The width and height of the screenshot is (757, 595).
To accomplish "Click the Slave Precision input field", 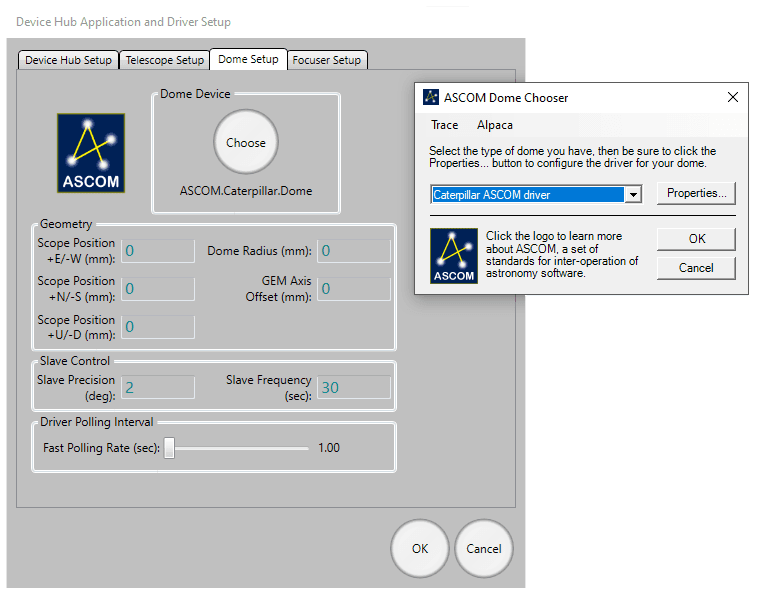I will coord(157,387).
